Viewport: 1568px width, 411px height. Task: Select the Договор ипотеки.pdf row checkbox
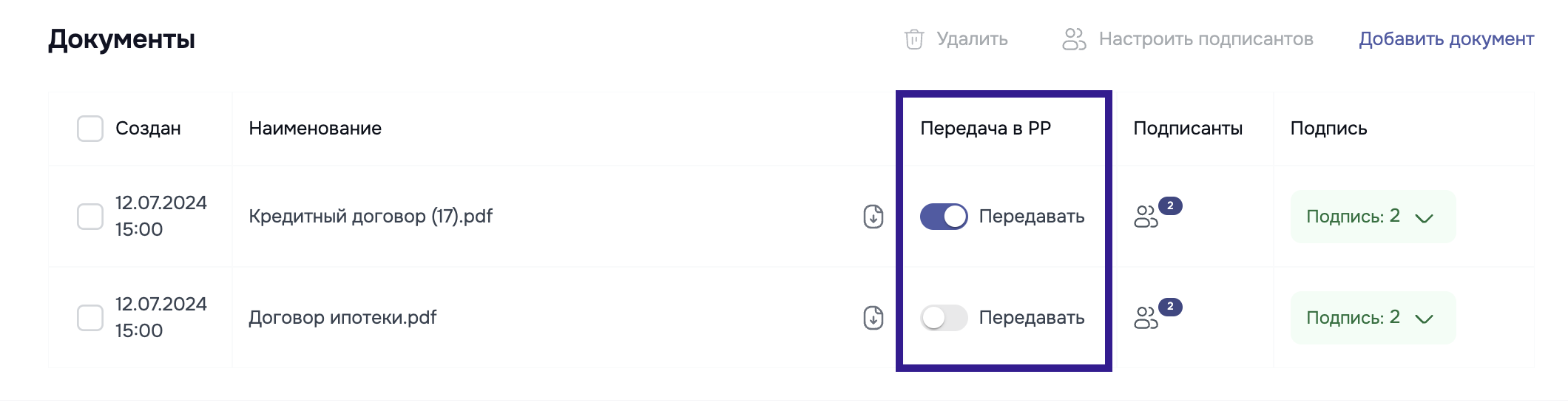[x=90, y=318]
